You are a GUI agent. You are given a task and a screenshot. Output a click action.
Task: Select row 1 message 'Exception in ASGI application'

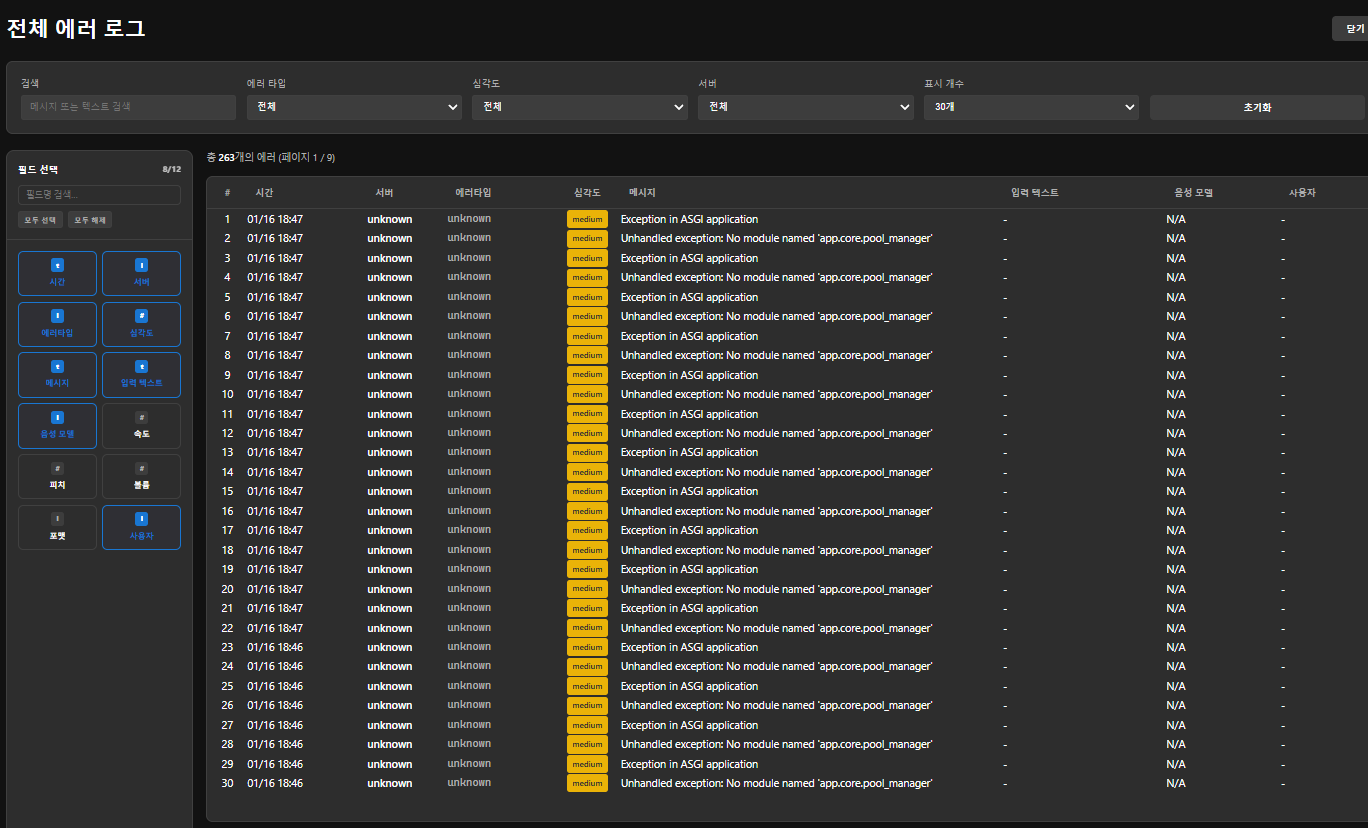click(x=689, y=219)
